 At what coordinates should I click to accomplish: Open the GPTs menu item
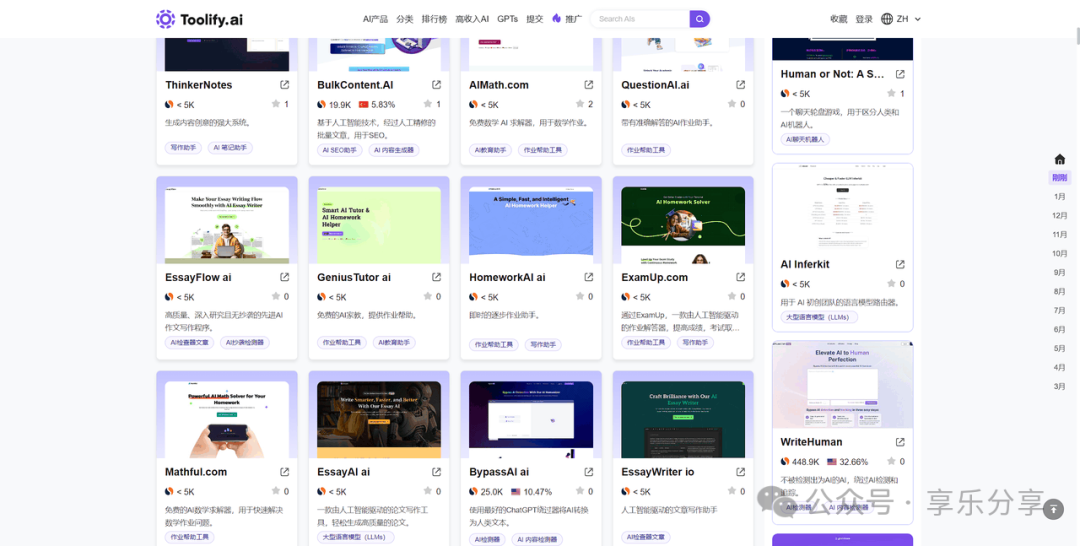507,19
